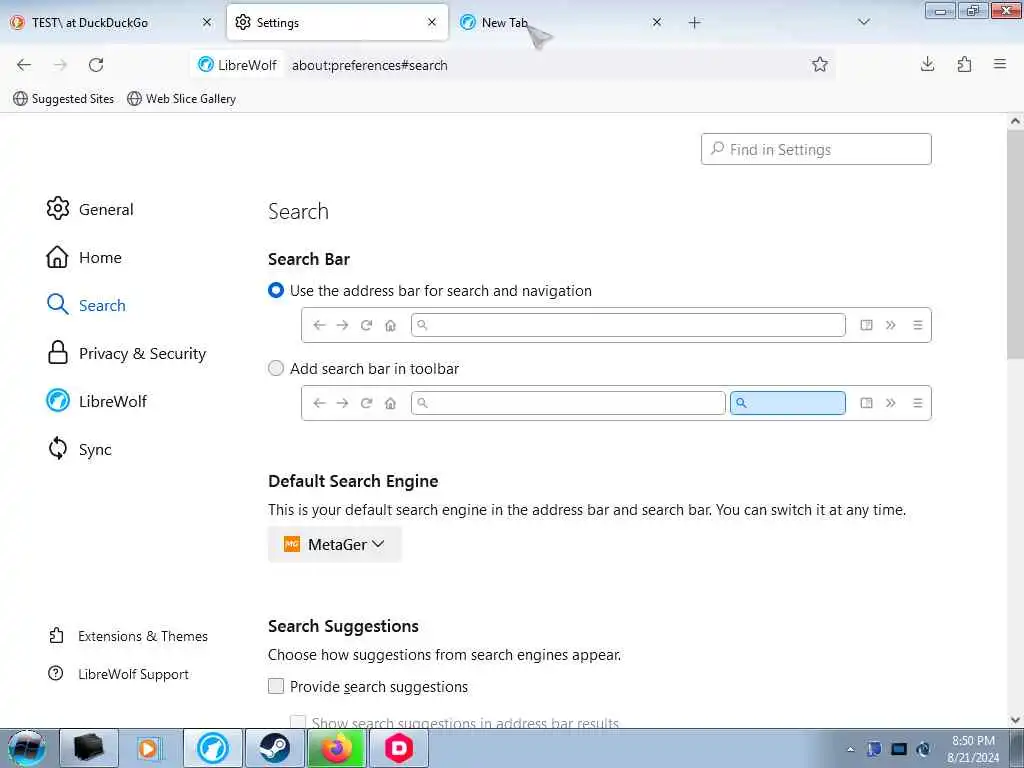This screenshot has width=1024, height=768.
Task: Open the Web Slice Gallery bookmark
Action: (x=182, y=99)
